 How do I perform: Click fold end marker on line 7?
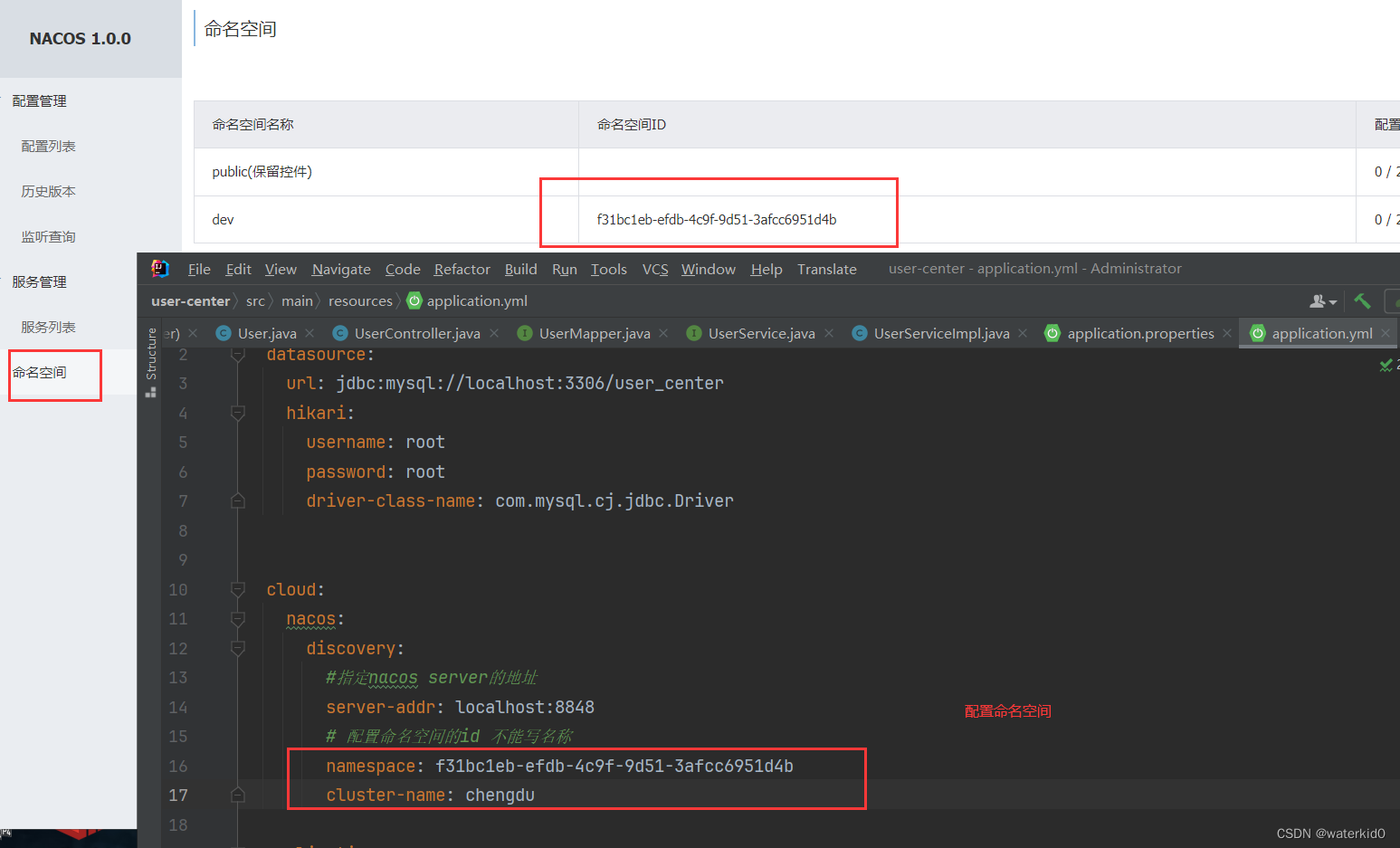pyautogui.click(x=238, y=500)
